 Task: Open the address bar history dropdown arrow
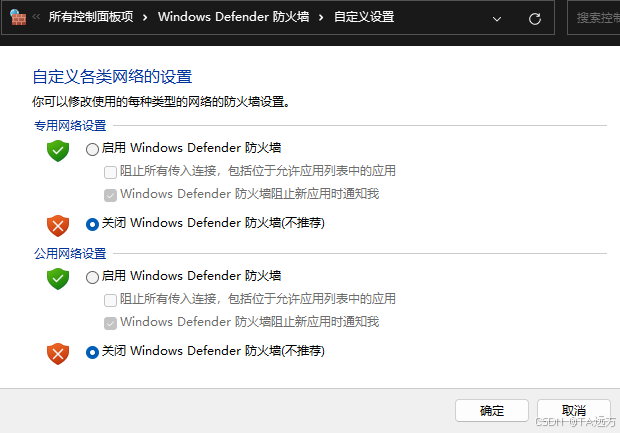(497, 19)
